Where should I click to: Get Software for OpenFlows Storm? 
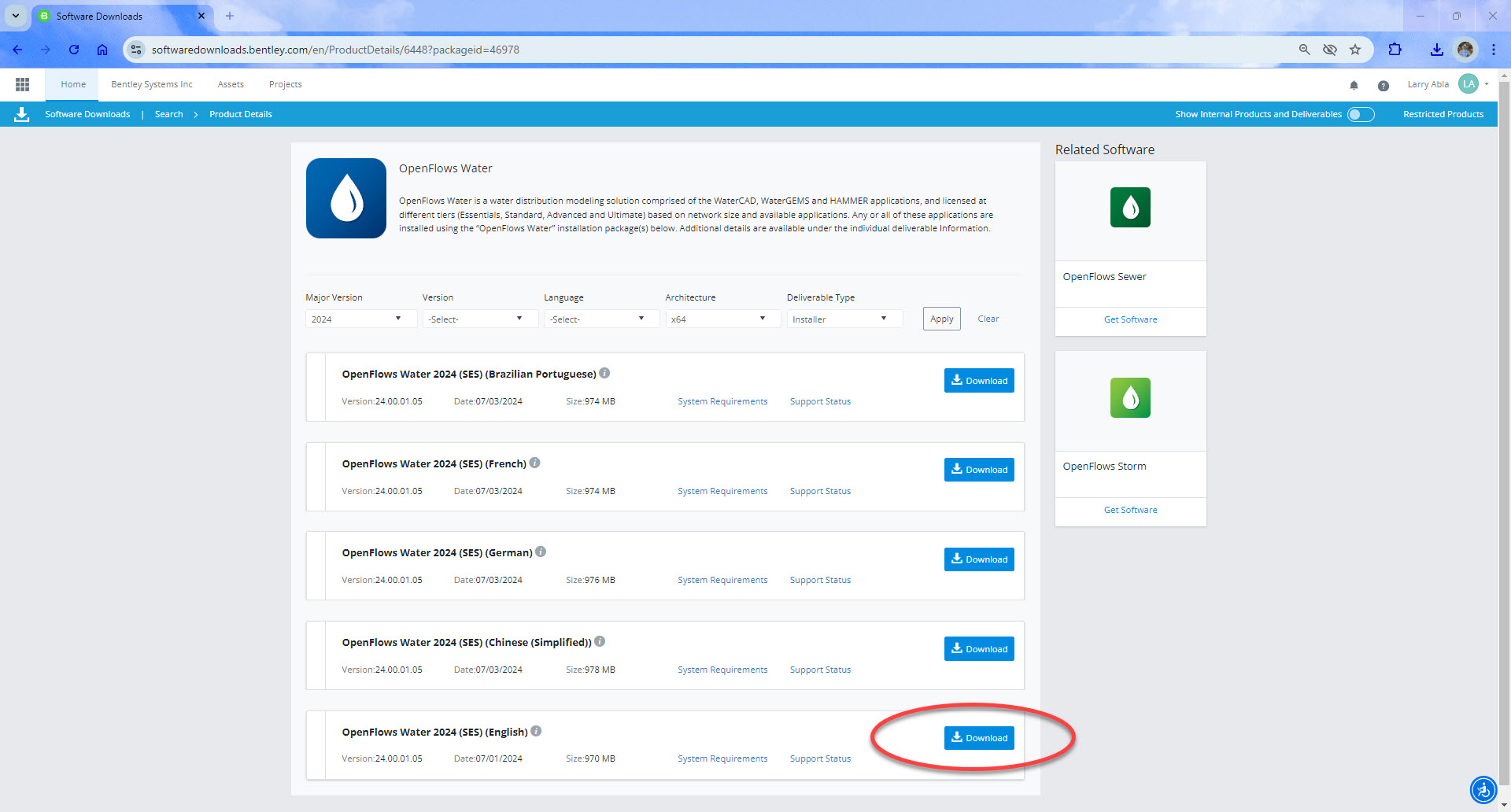point(1130,510)
